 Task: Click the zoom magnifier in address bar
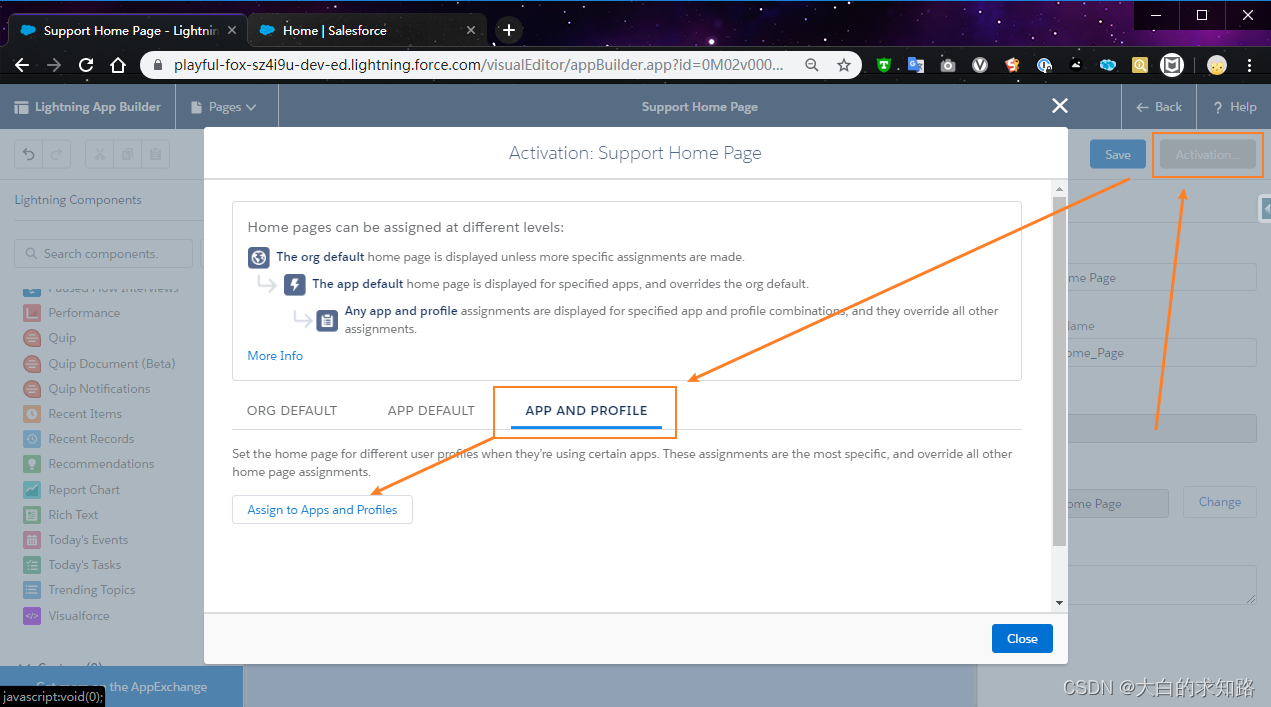[812, 65]
